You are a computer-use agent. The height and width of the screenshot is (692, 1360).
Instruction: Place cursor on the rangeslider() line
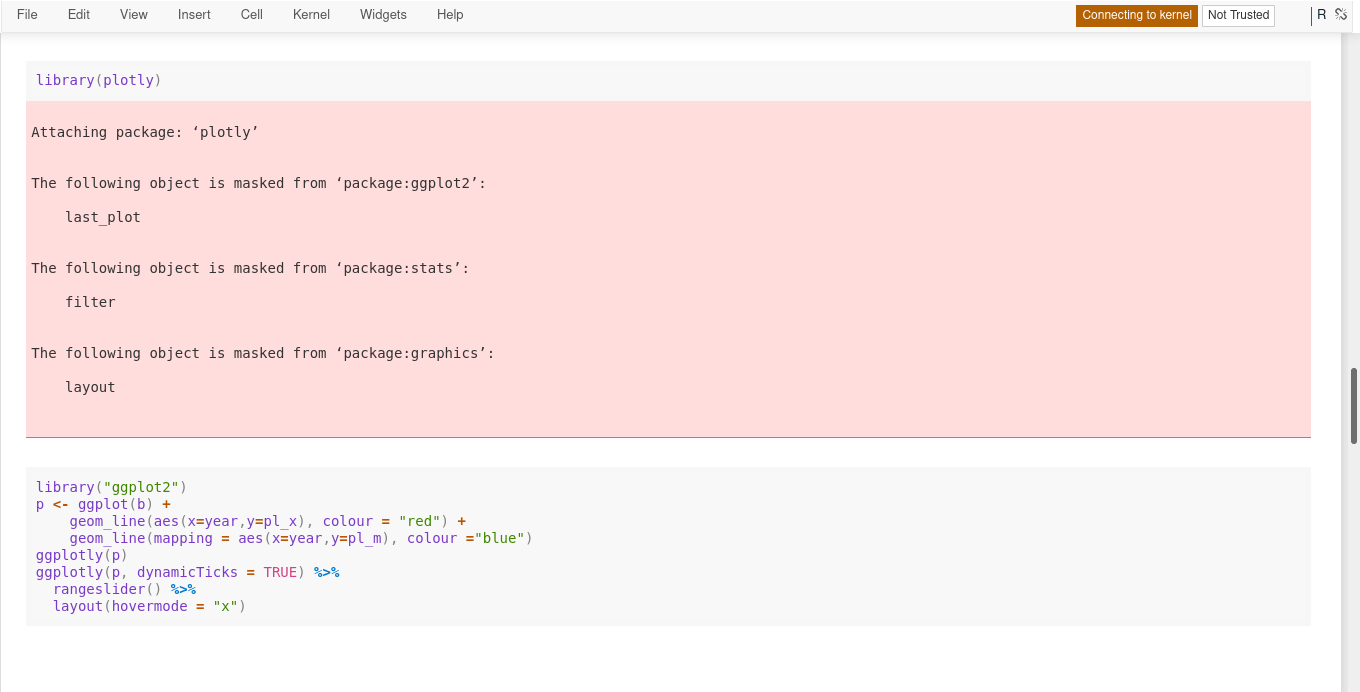point(99,589)
